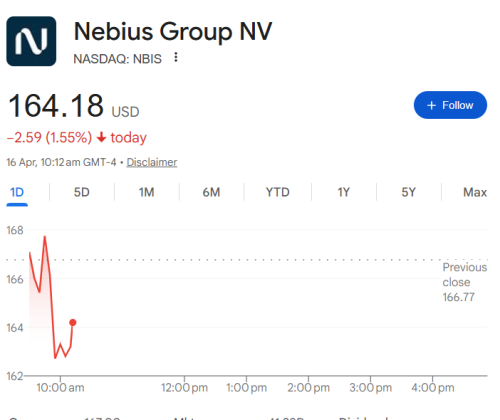Open the three-dot options menu beside NBIS
The height and width of the screenshot is (420, 500).
[x=176, y=58]
